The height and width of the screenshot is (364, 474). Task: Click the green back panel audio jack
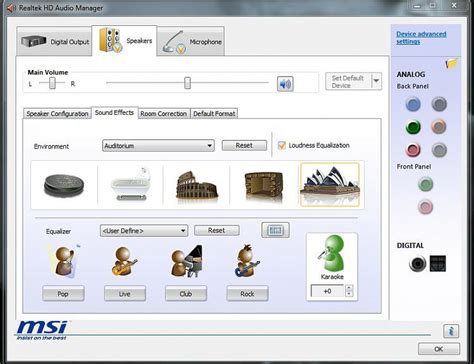[413, 127]
